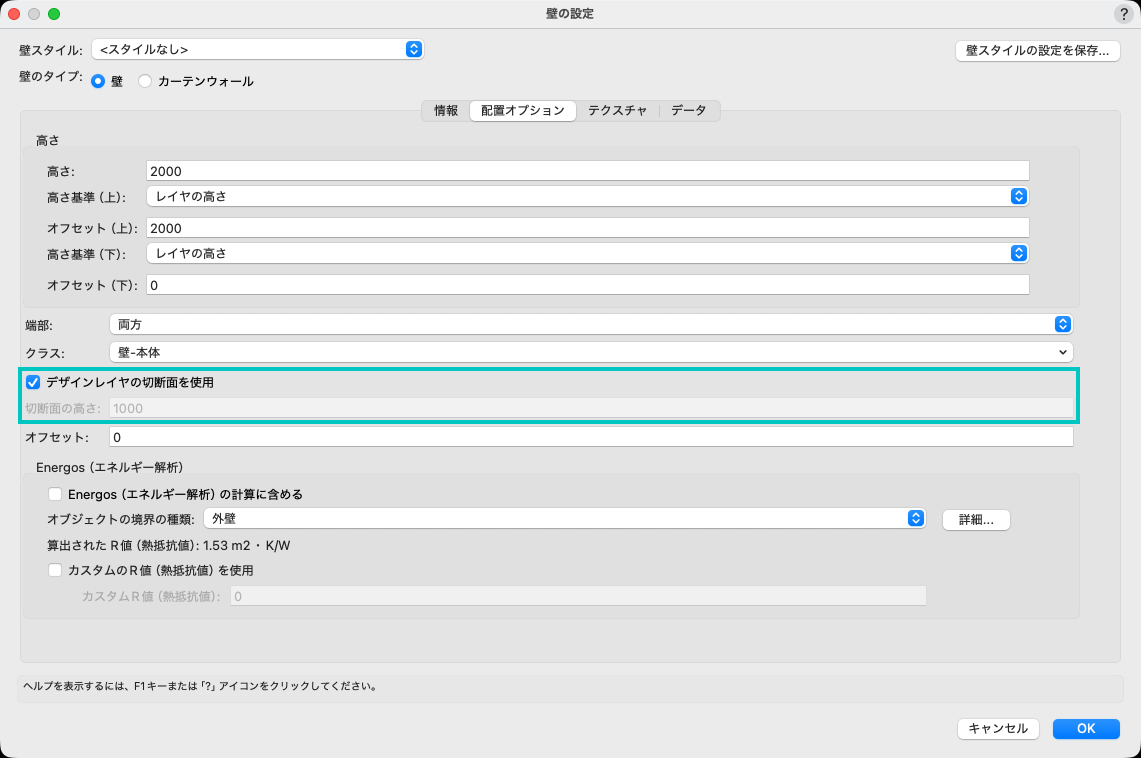Enable カスタムのR値 checkbox
Image resolution: width=1141 pixels, height=758 pixels.
pos(55,570)
